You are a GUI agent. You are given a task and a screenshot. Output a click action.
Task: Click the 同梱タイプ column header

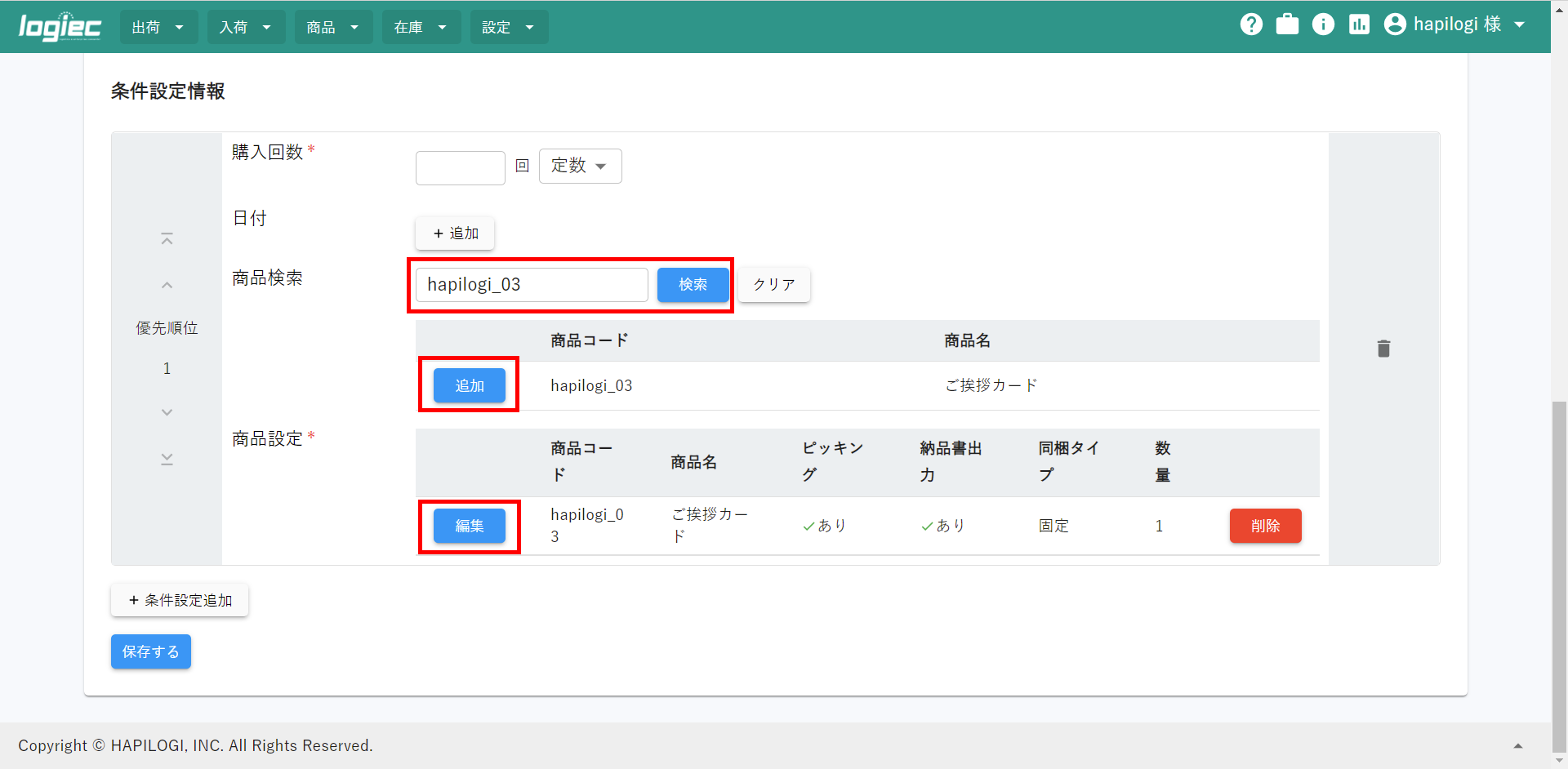(1068, 461)
